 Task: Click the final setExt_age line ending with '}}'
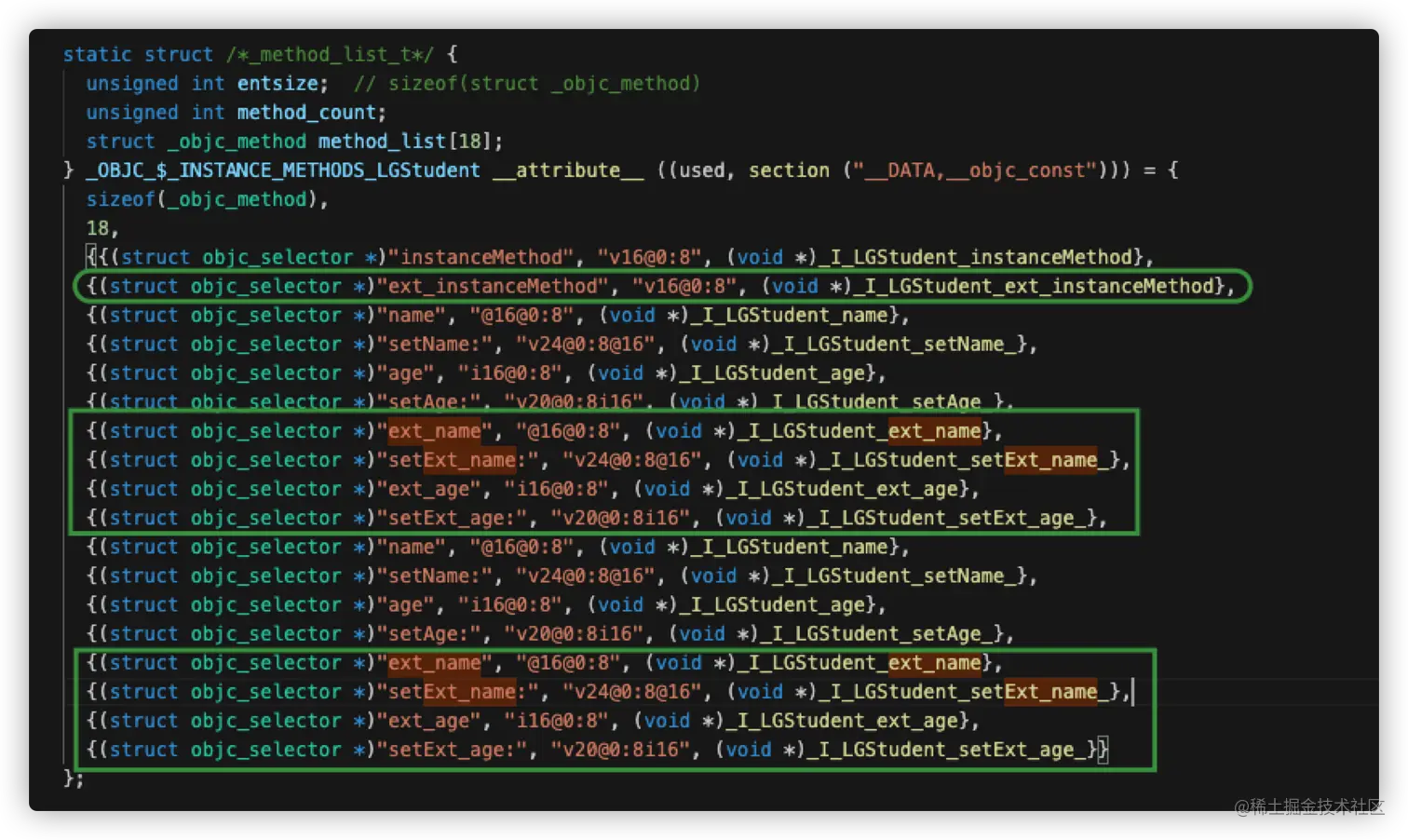(597, 750)
